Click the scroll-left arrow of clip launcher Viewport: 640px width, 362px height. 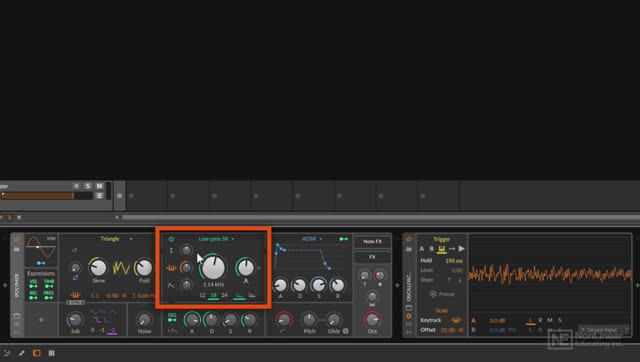(x=117, y=218)
